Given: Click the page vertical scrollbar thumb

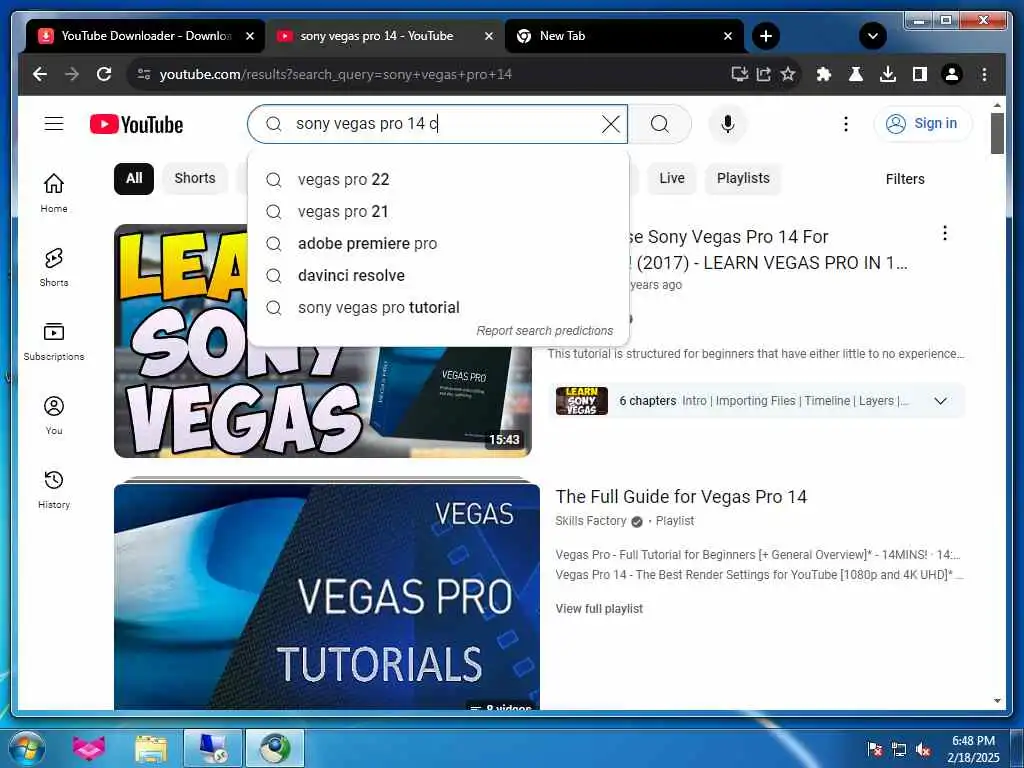Looking at the screenshot, I should coord(997,133).
